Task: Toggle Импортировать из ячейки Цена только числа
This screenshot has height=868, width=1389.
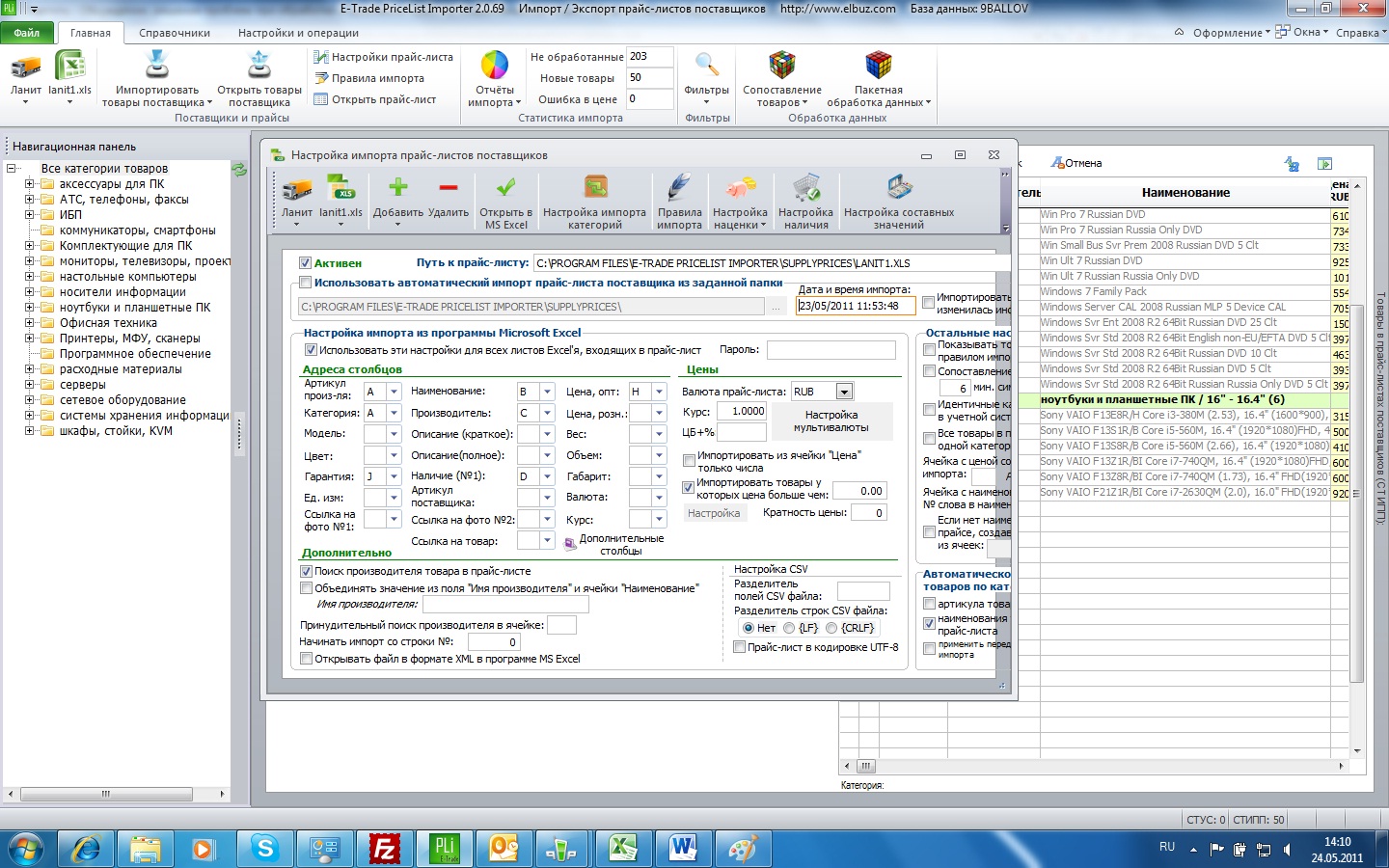Action: click(x=689, y=461)
